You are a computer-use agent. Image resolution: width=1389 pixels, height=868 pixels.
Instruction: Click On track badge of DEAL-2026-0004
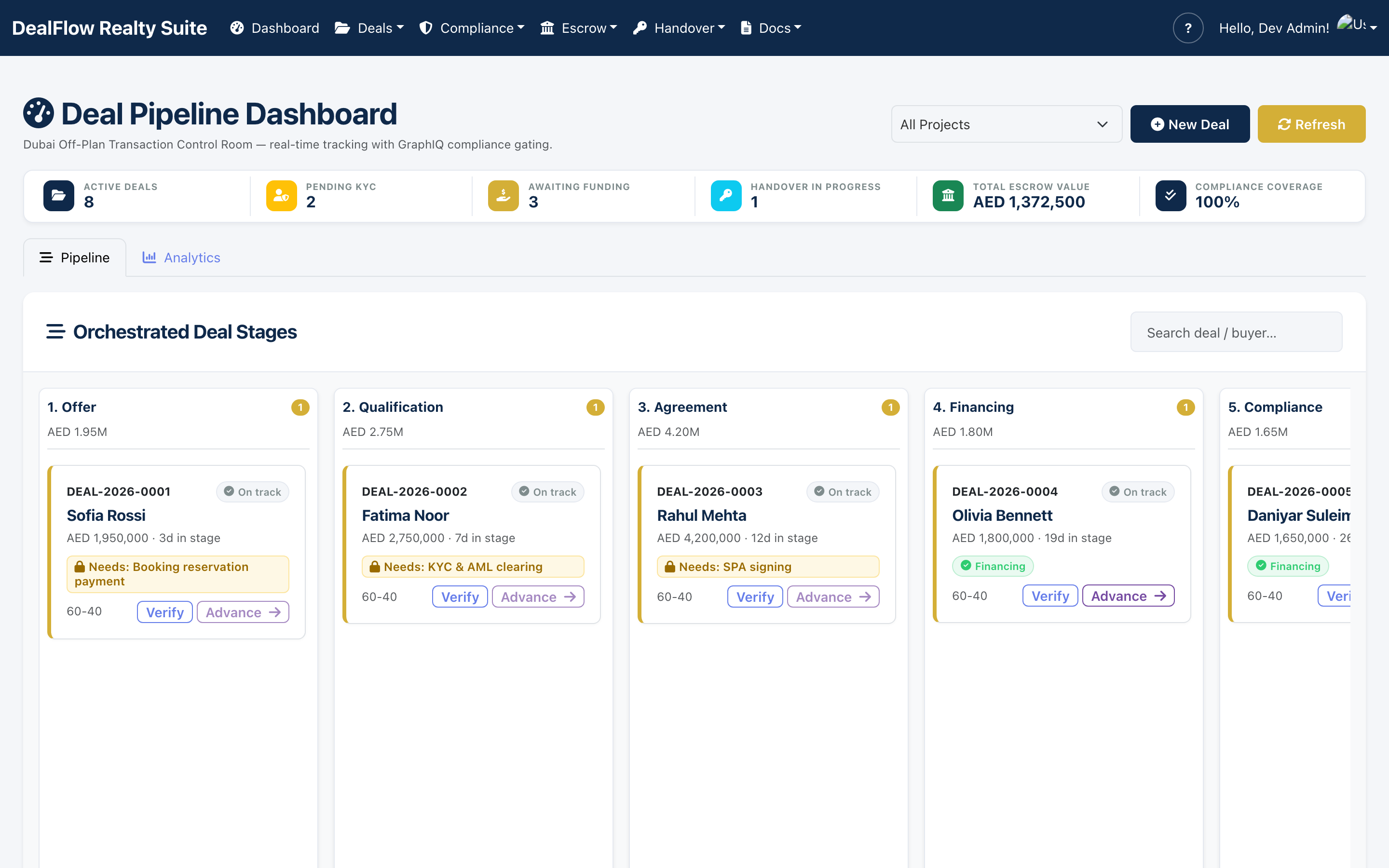[x=1138, y=491]
